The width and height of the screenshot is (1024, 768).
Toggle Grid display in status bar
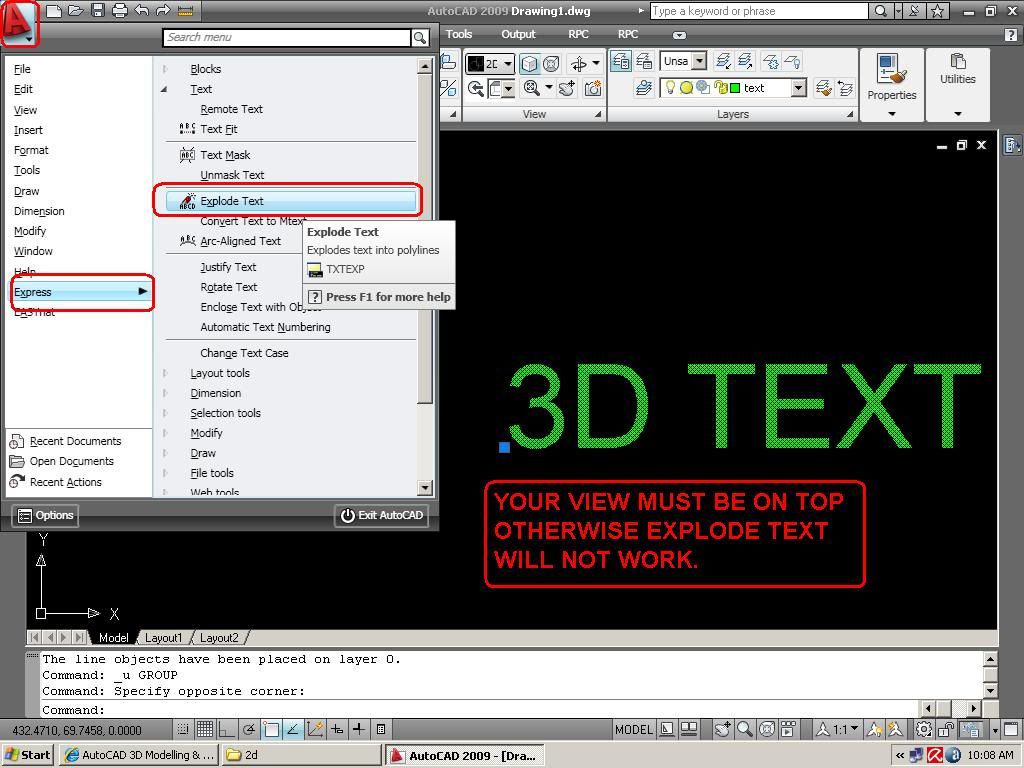click(204, 730)
